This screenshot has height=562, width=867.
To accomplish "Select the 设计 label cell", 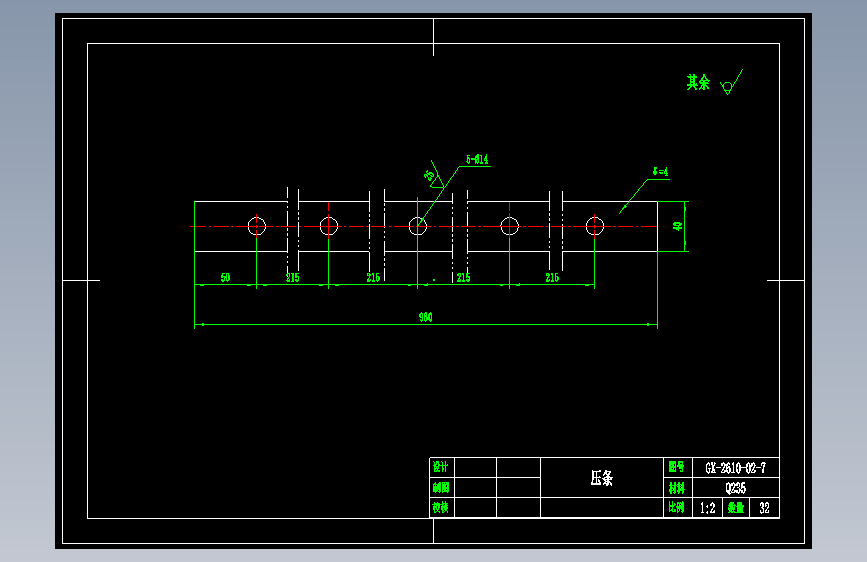I will 442,467.
